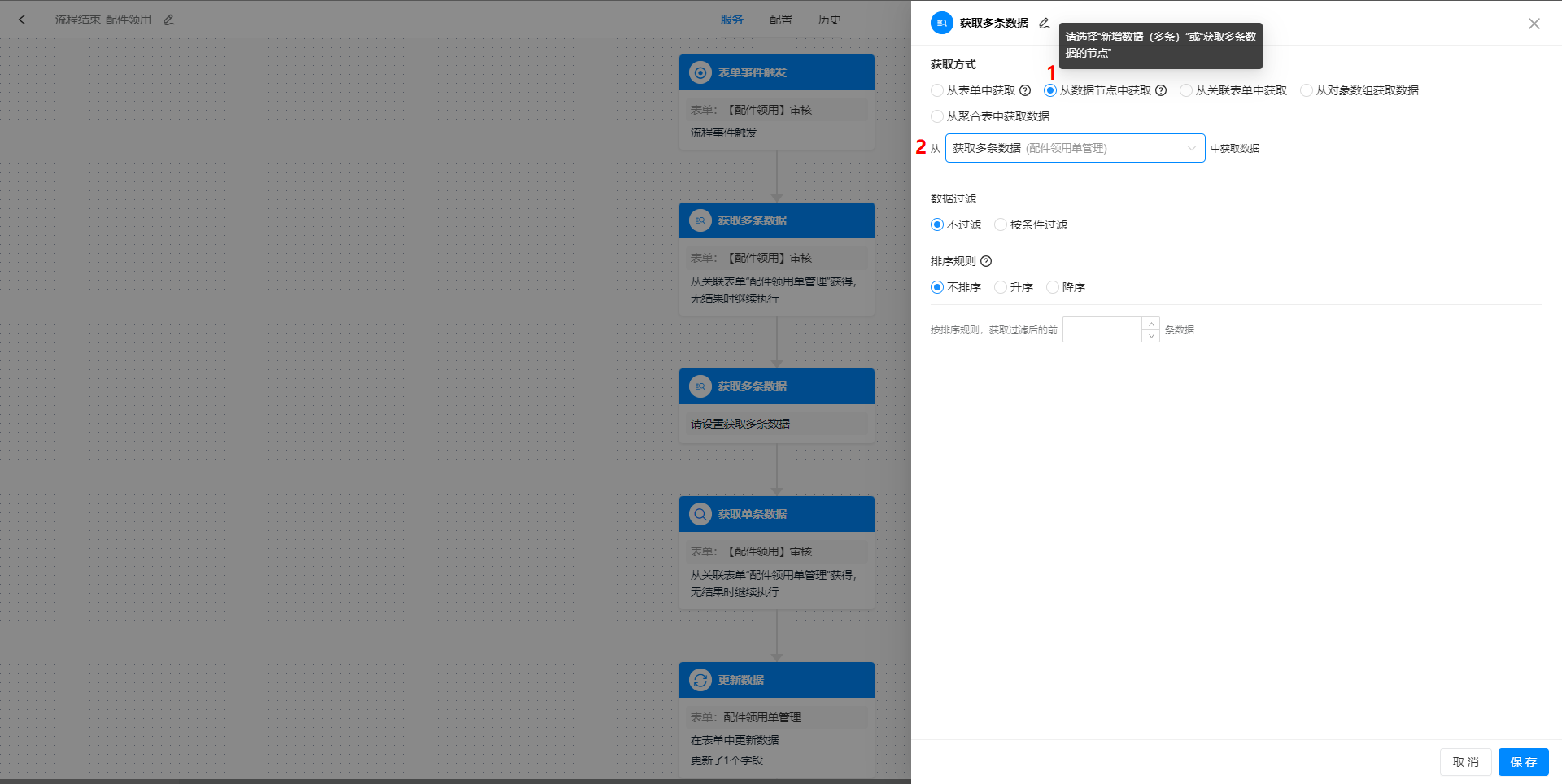Click the pencil icon beside panel title 获取多条数据

(x=1044, y=23)
